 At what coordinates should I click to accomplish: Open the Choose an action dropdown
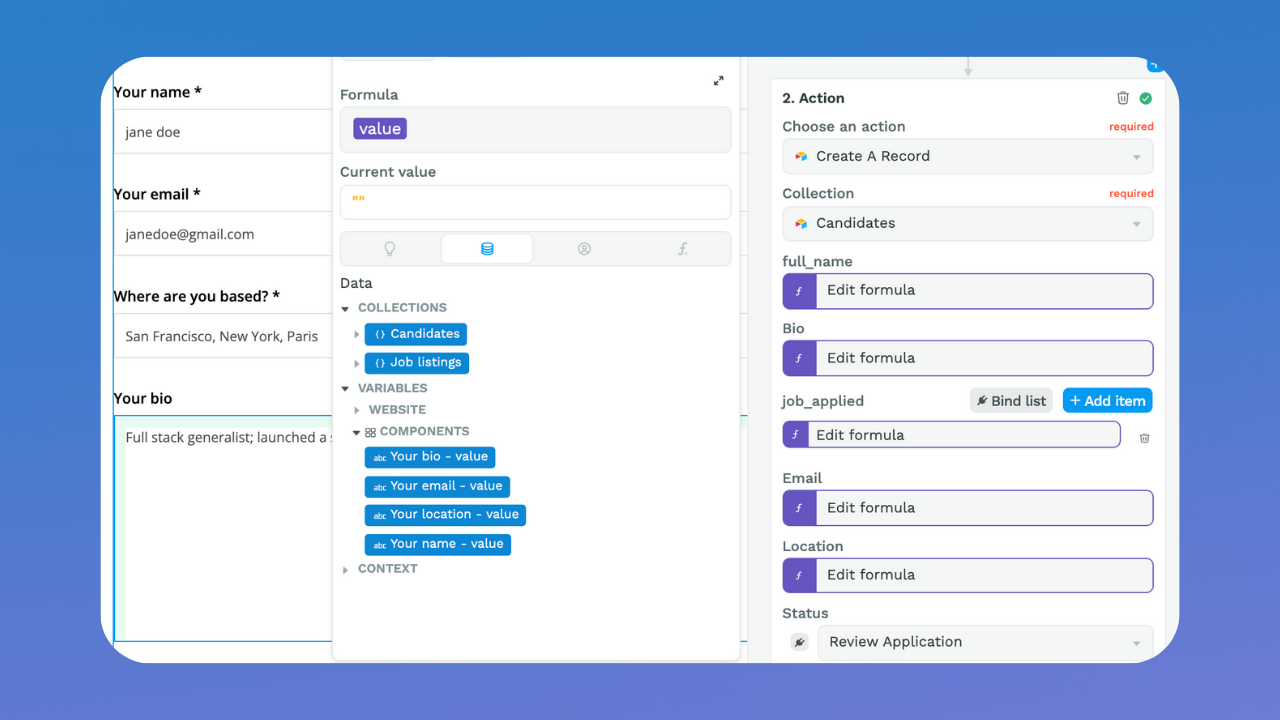[967, 156]
